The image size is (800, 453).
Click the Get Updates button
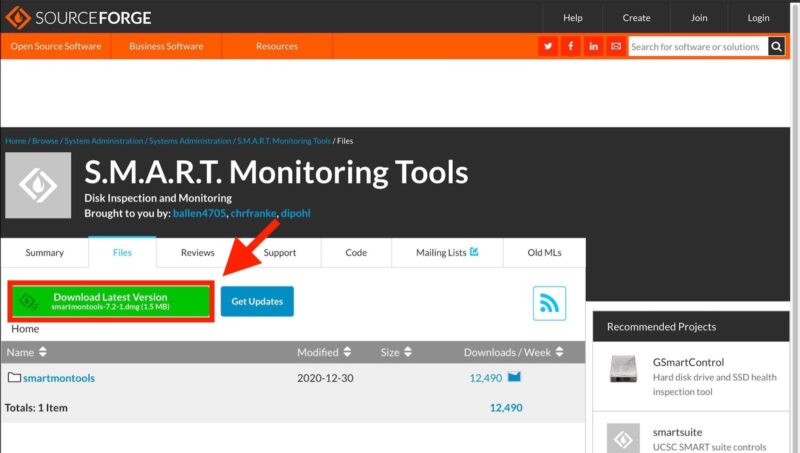(257, 301)
